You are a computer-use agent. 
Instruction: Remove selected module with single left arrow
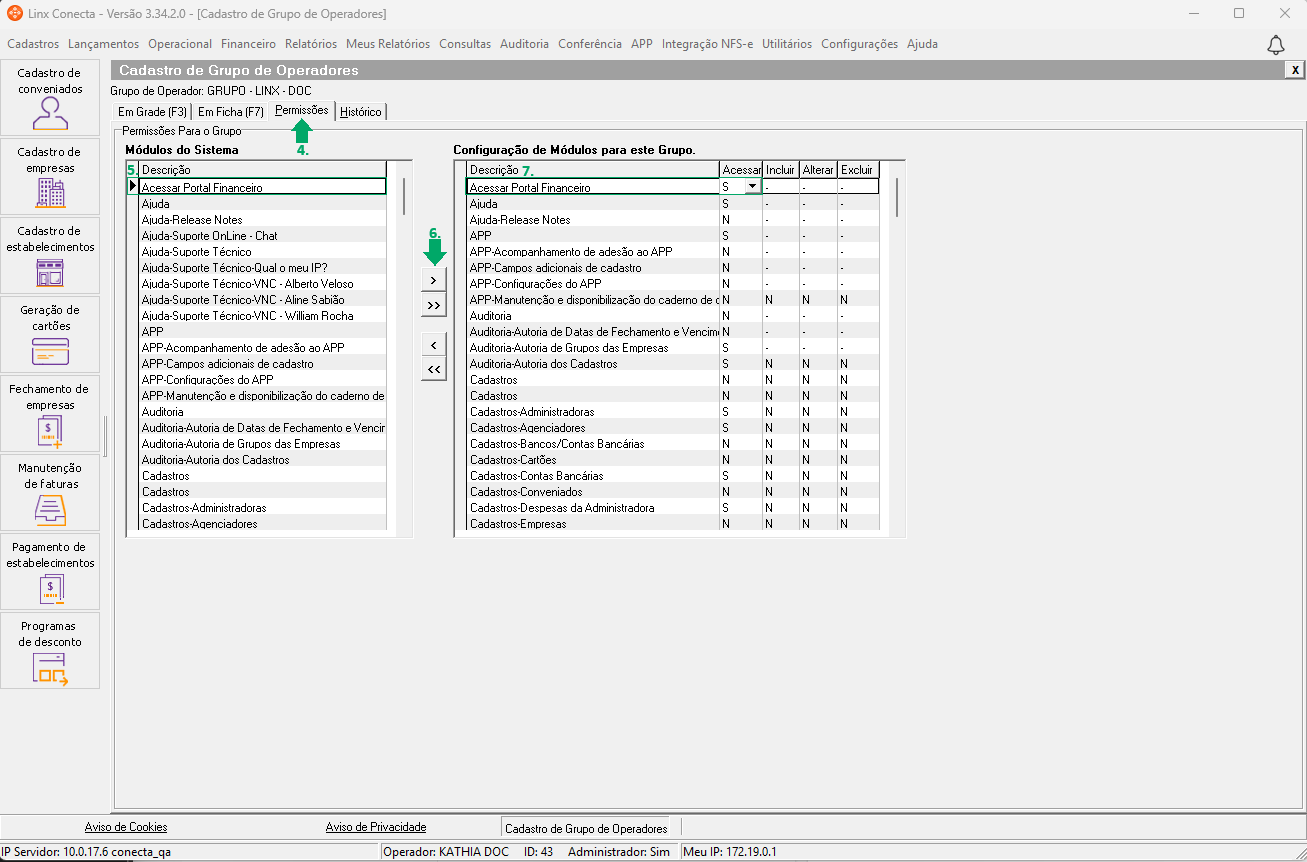[x=433, y=345]
